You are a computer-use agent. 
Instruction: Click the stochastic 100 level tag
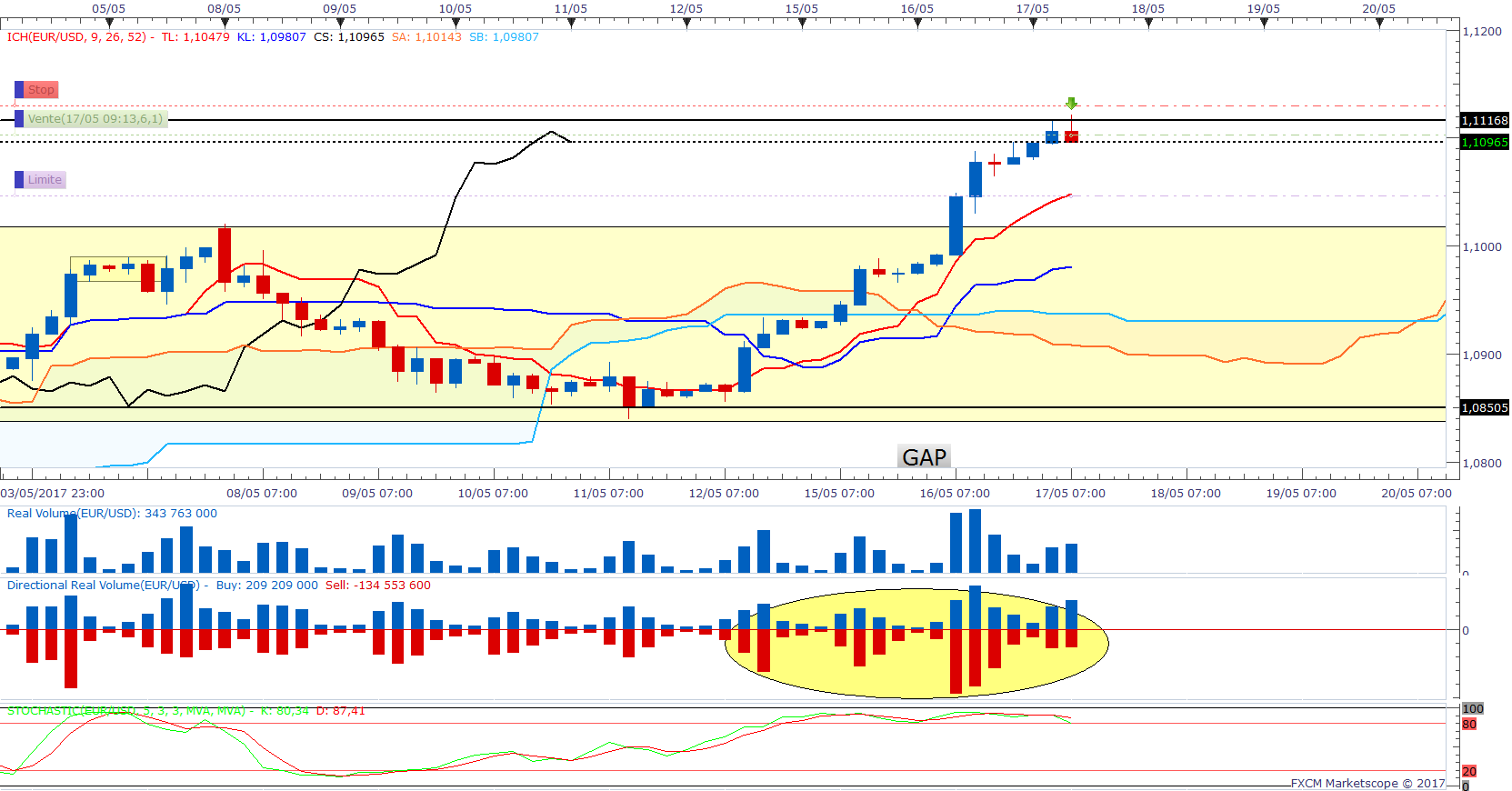click(1473, 709)
